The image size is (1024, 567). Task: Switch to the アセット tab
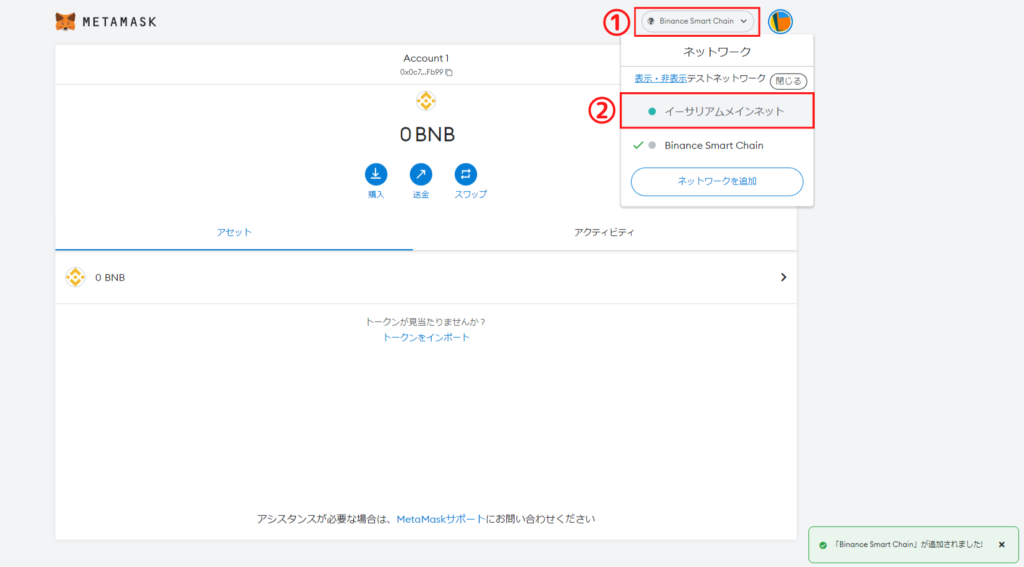click(234, 233)
